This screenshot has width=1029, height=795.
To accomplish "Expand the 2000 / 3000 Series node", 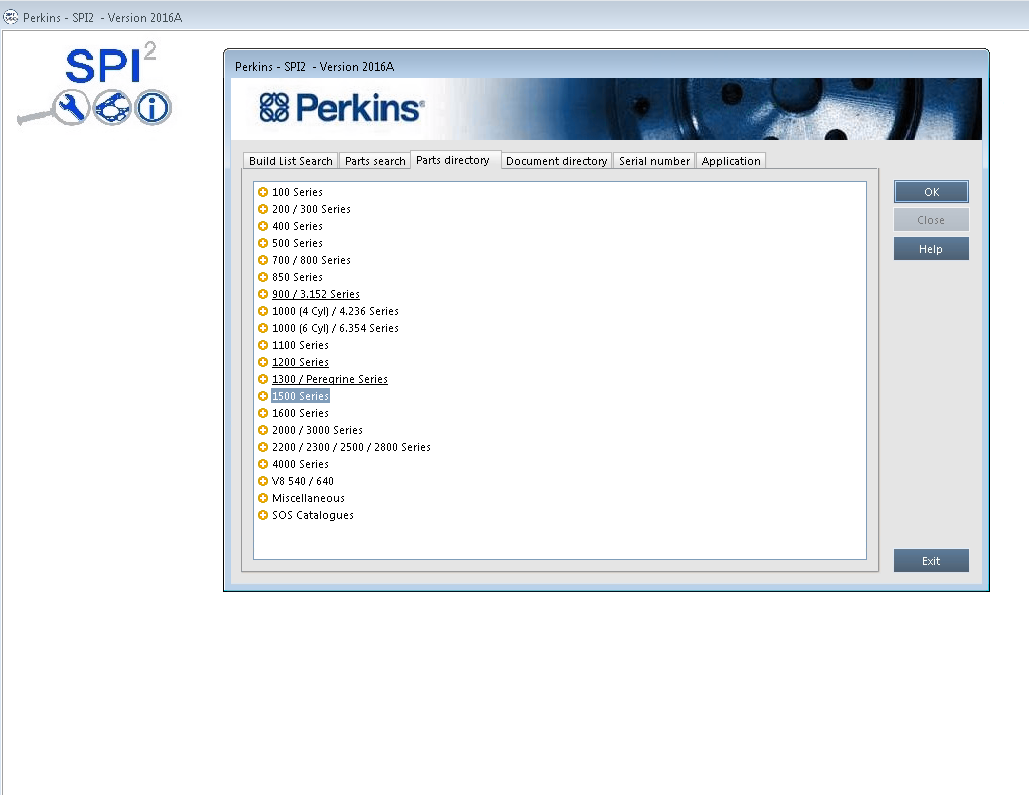I will pyautogui.click(x=263, y=430).
